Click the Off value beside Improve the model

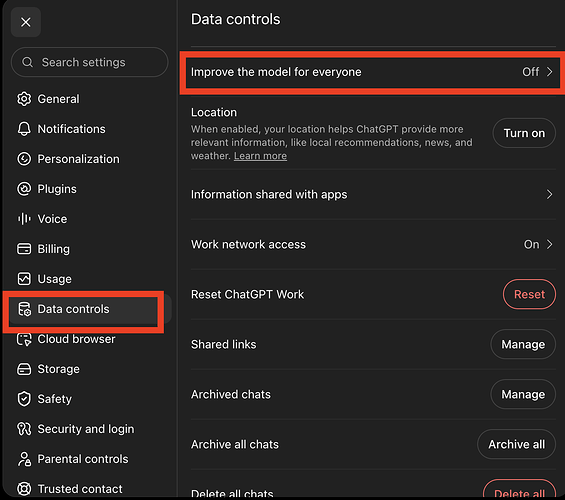530,72
